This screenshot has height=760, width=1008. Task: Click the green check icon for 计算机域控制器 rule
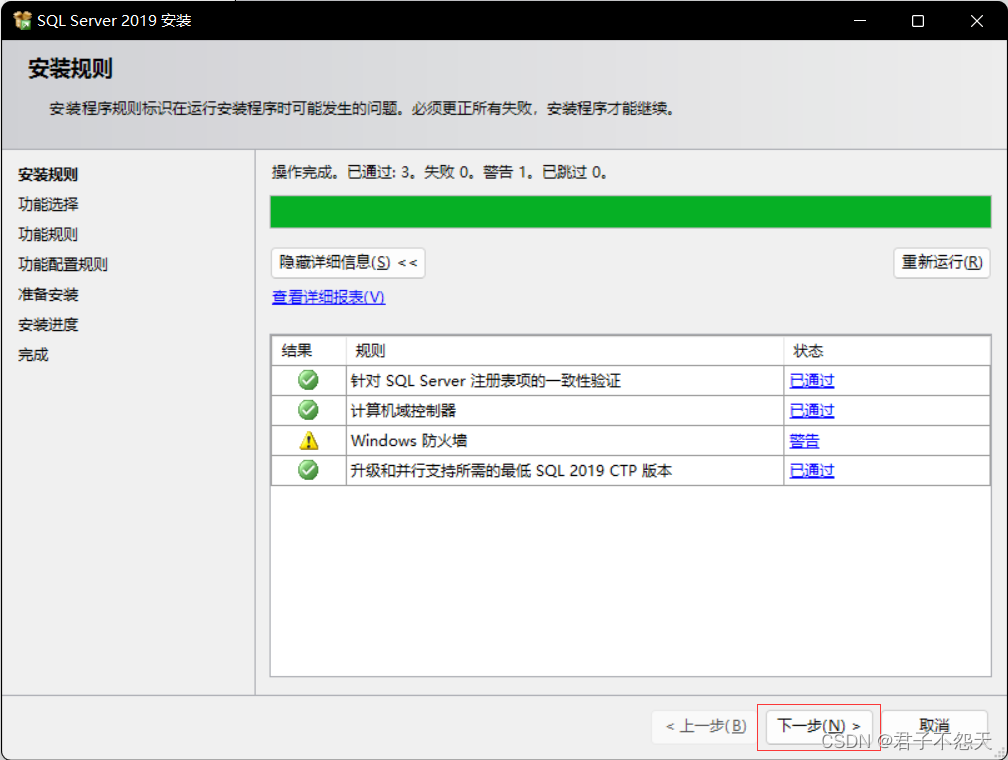[308, 410]
